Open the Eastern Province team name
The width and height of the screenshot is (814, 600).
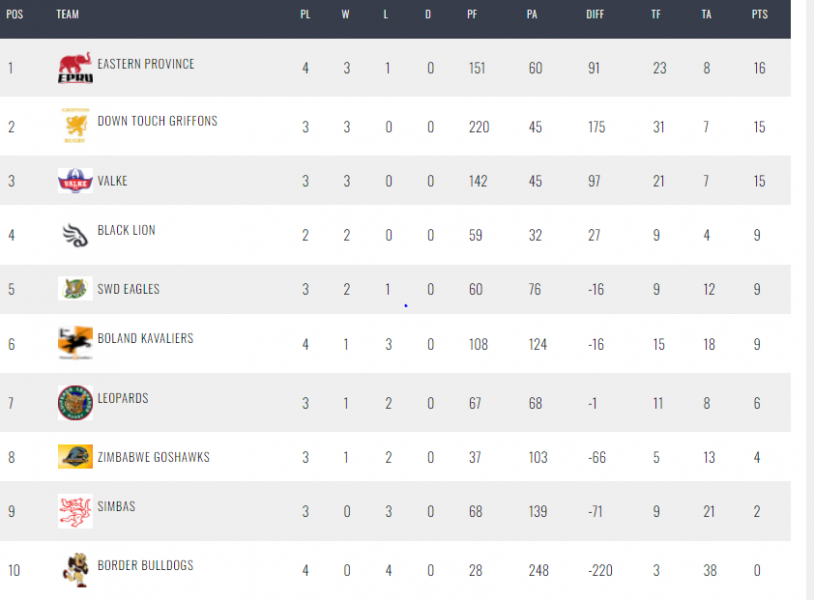coord(146,64)
